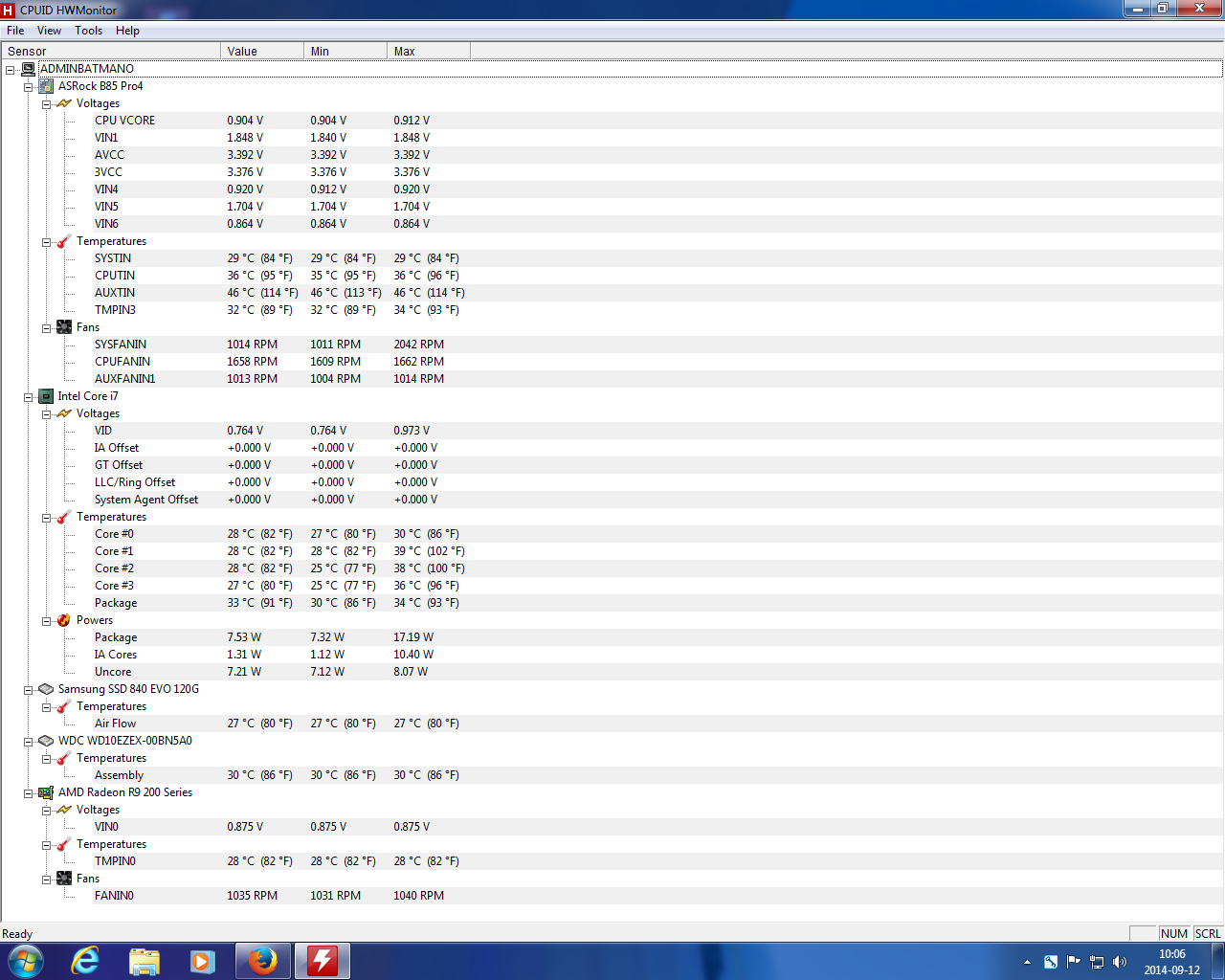Click the AMD Radeon R9 200 graphics card icon
This screenshot has height=980, width=1225.
tap(46, 792)
